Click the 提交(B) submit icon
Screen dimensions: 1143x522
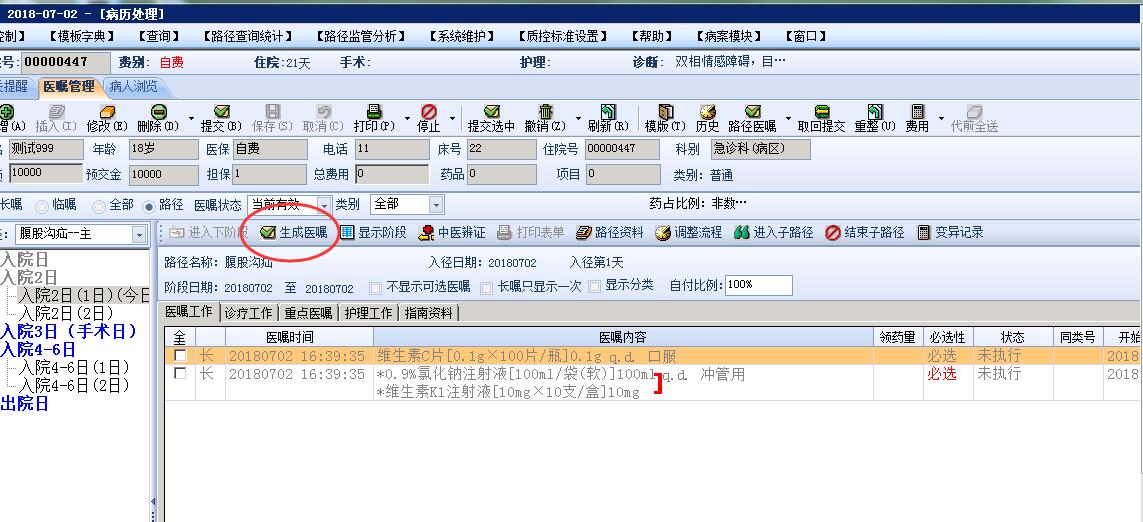coord(222,112)
